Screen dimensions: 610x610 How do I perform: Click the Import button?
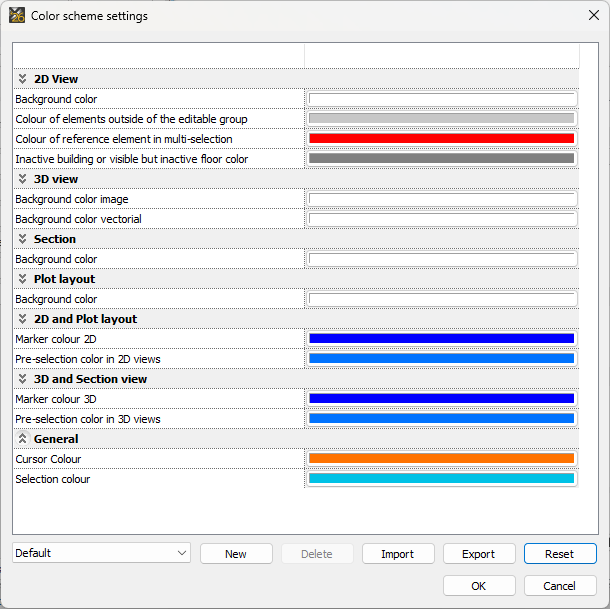point(398,554)
